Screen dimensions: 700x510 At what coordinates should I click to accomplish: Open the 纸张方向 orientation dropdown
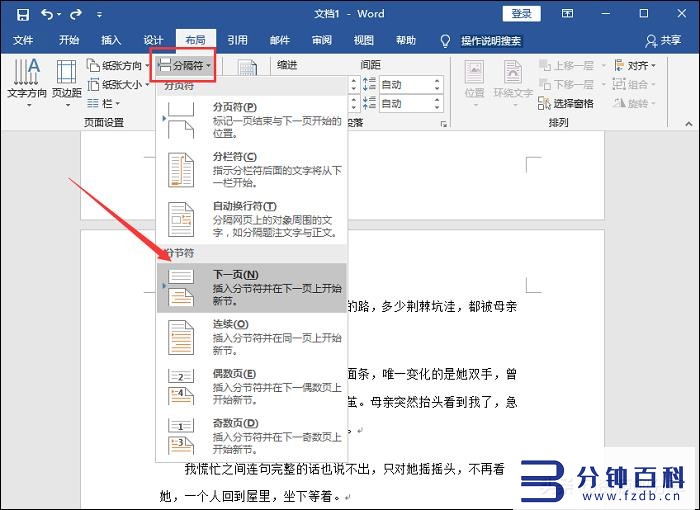118,66
